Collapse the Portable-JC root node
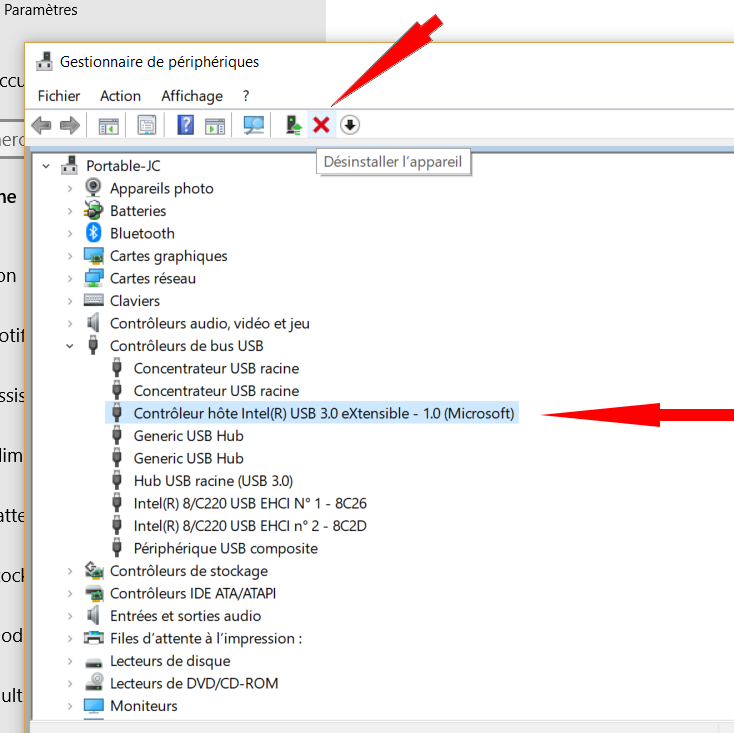 [x=46, y=166]
